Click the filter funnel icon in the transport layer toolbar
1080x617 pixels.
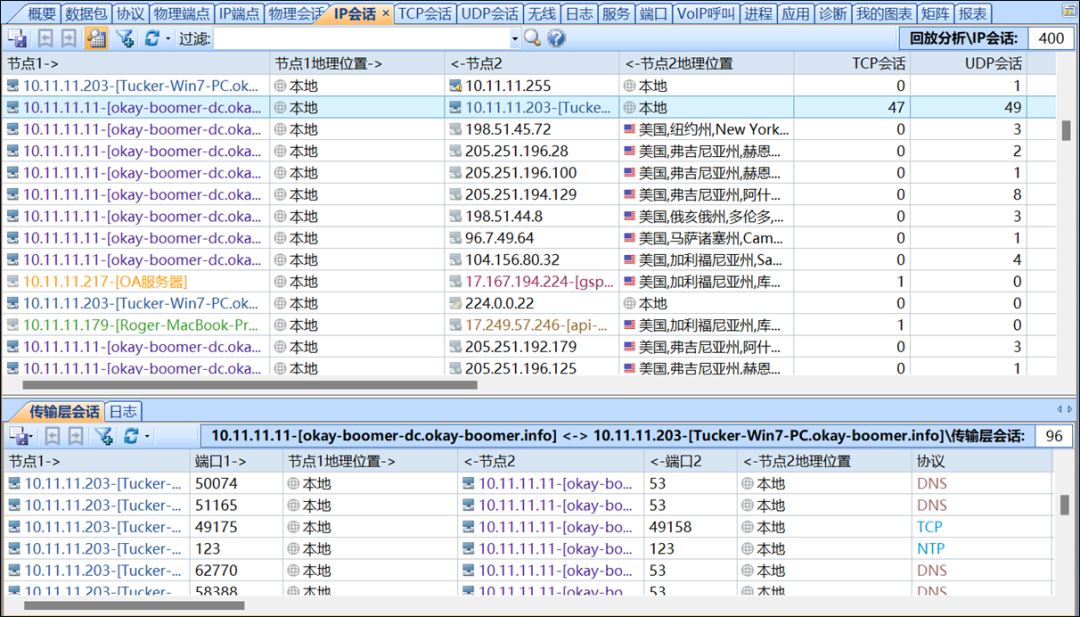click(104, 437)
